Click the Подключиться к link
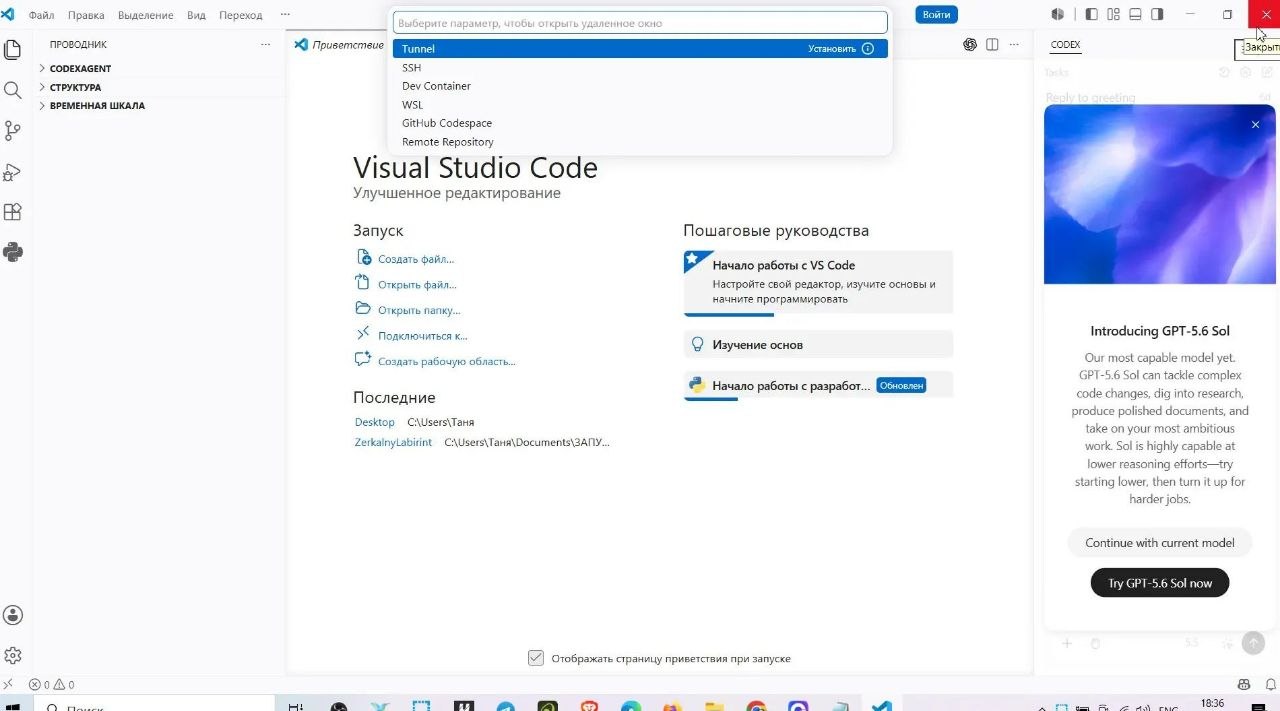This screenshot has width=1280, height=711. [422, 336]
